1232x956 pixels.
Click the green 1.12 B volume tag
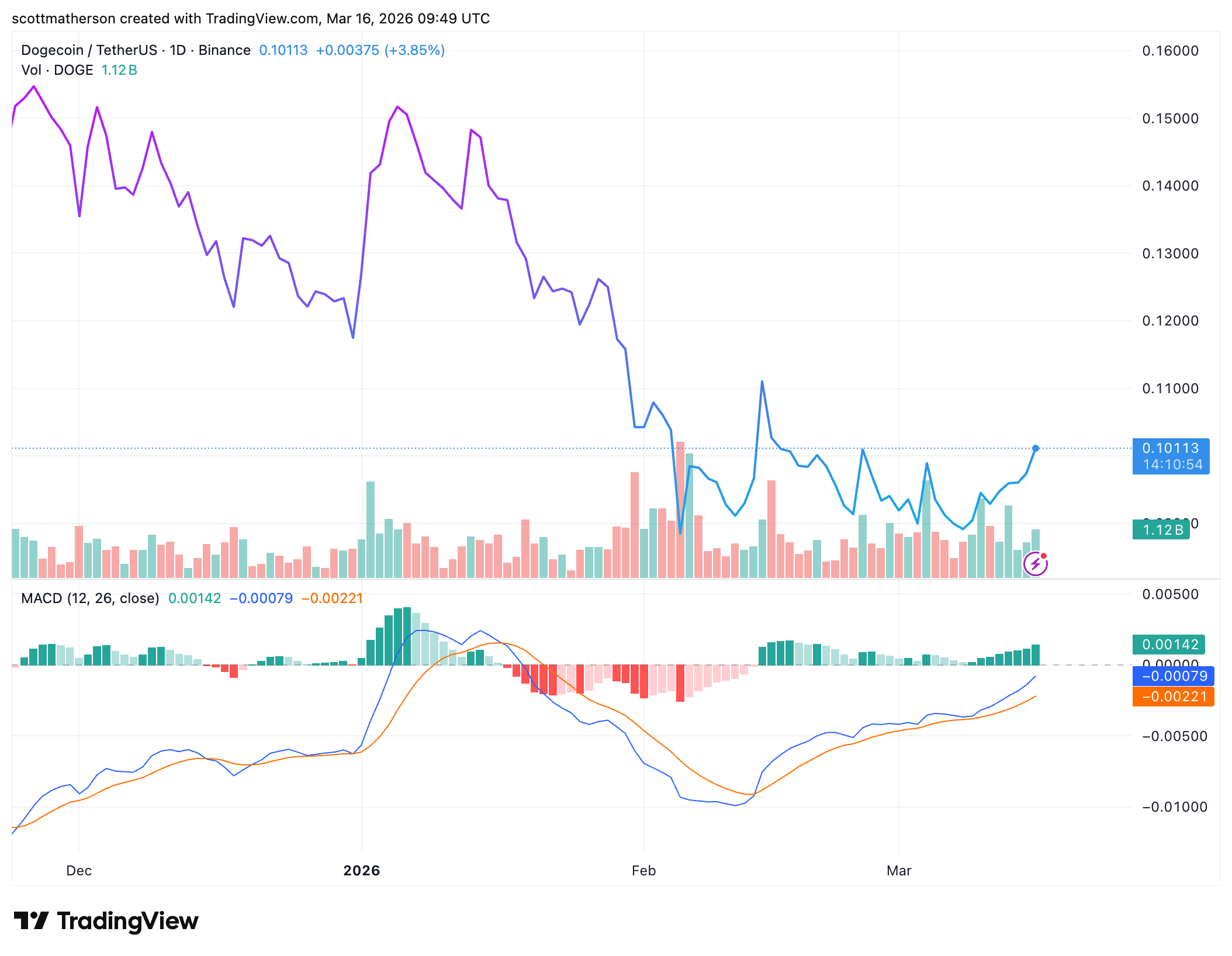coord(1161,529)
